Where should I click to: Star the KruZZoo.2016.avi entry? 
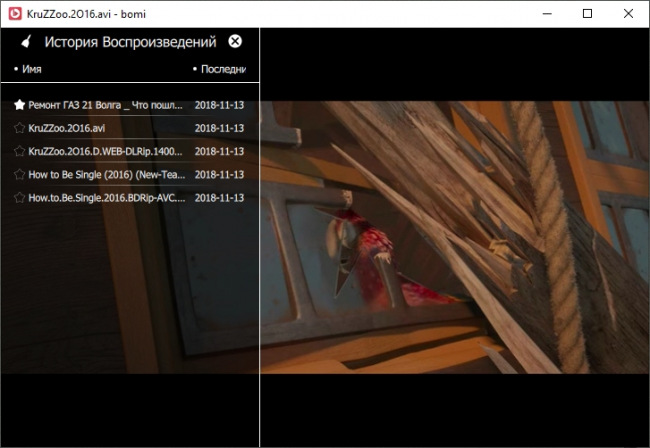point(19,128)
